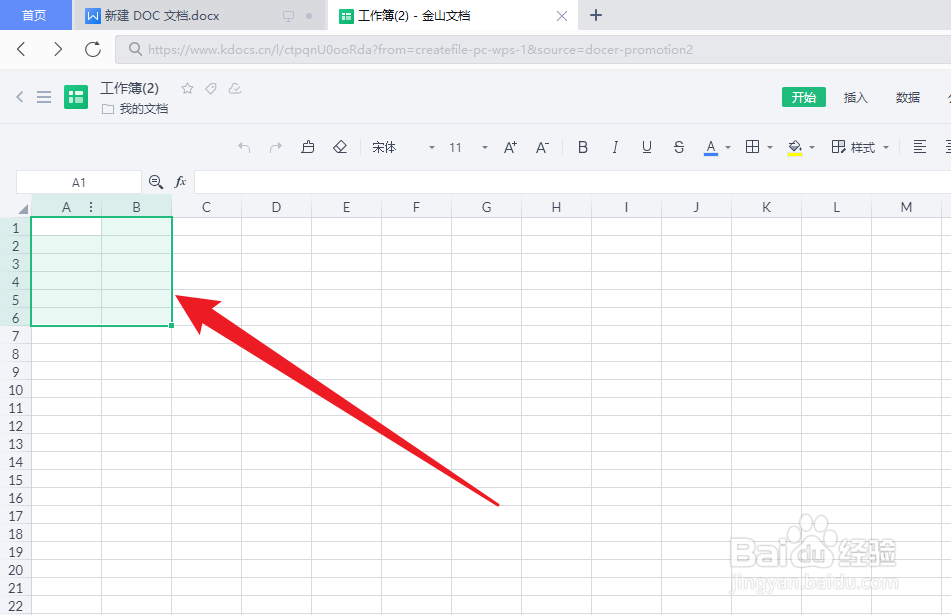The image size is (951, 615).
Task: Go to the 首页 tab
Action: pyautogui.click(x=35, y=15)
